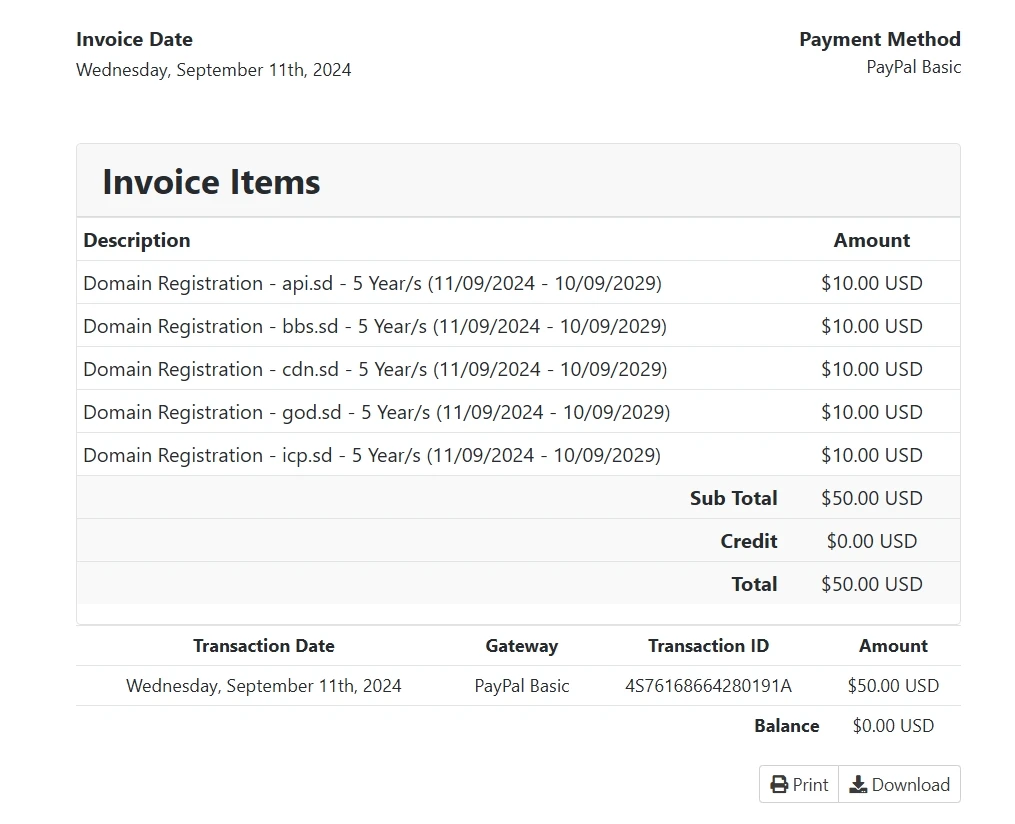Click the Transaction Date column header
This screenshot has width=1015, height=824.
[x=263, y=646]
